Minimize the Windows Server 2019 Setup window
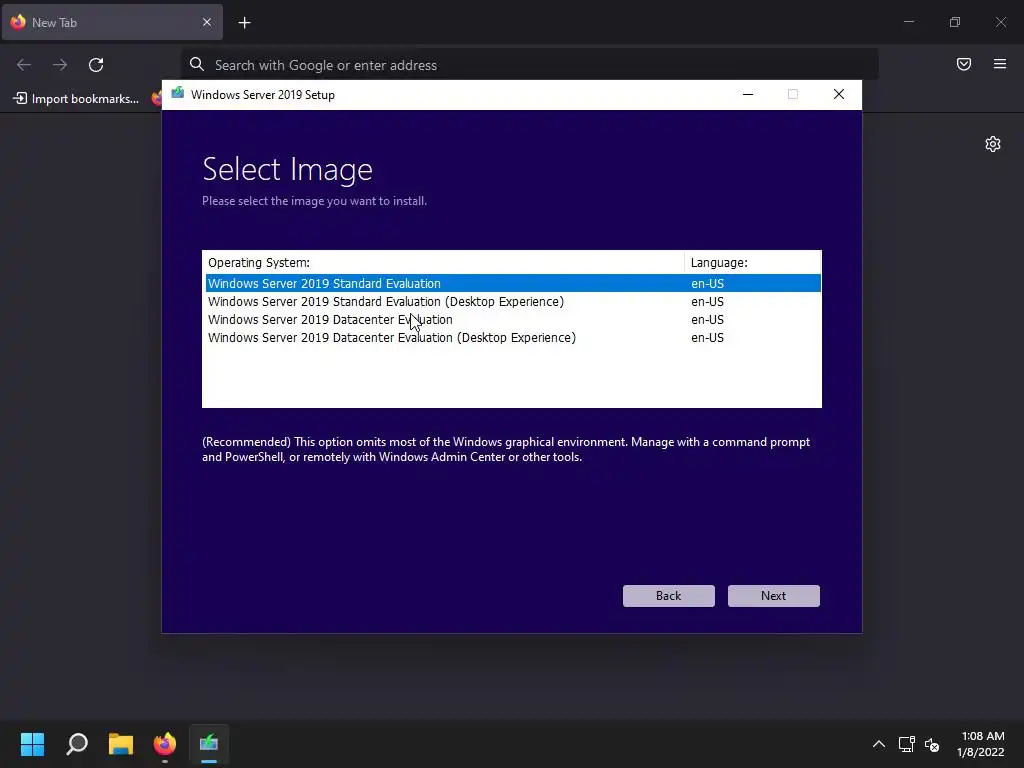Image resolution: width=1024 pixels, height=768 pixels. tap(748, 95)
